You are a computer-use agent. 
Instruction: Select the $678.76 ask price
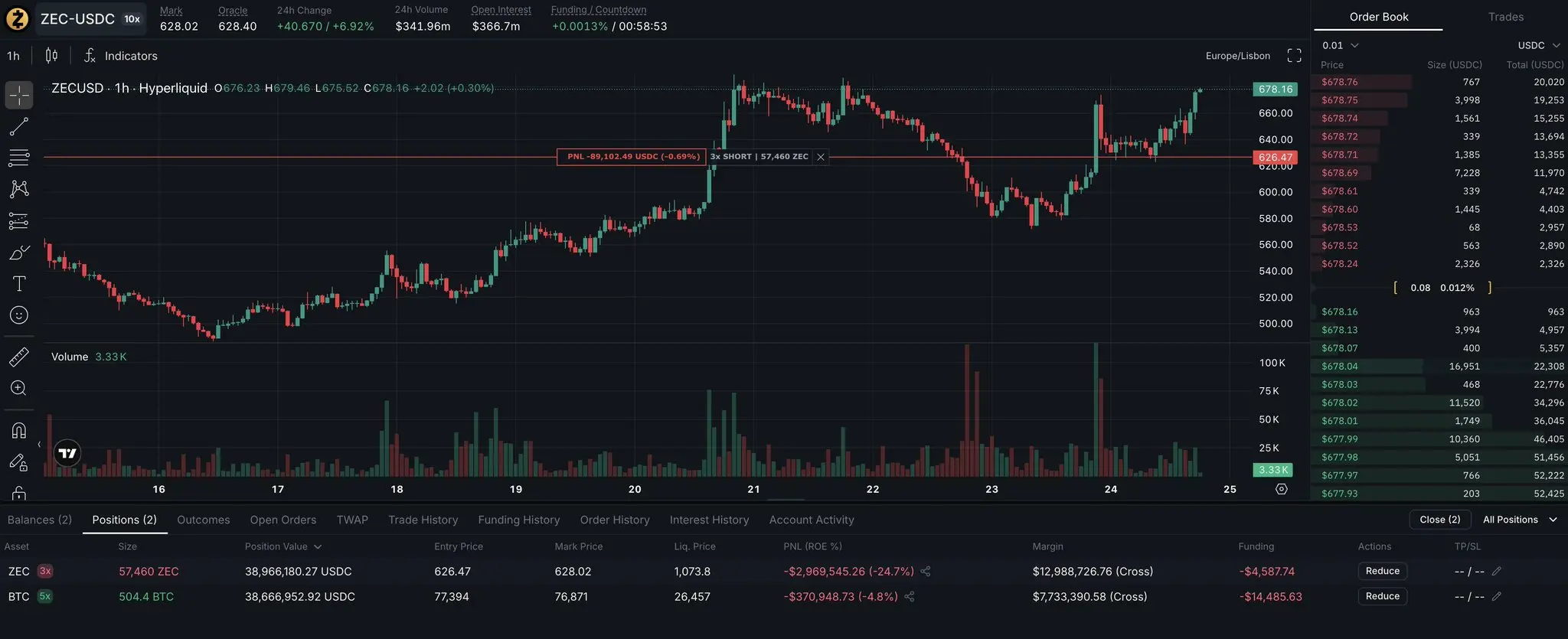[x=1339, y=82]
